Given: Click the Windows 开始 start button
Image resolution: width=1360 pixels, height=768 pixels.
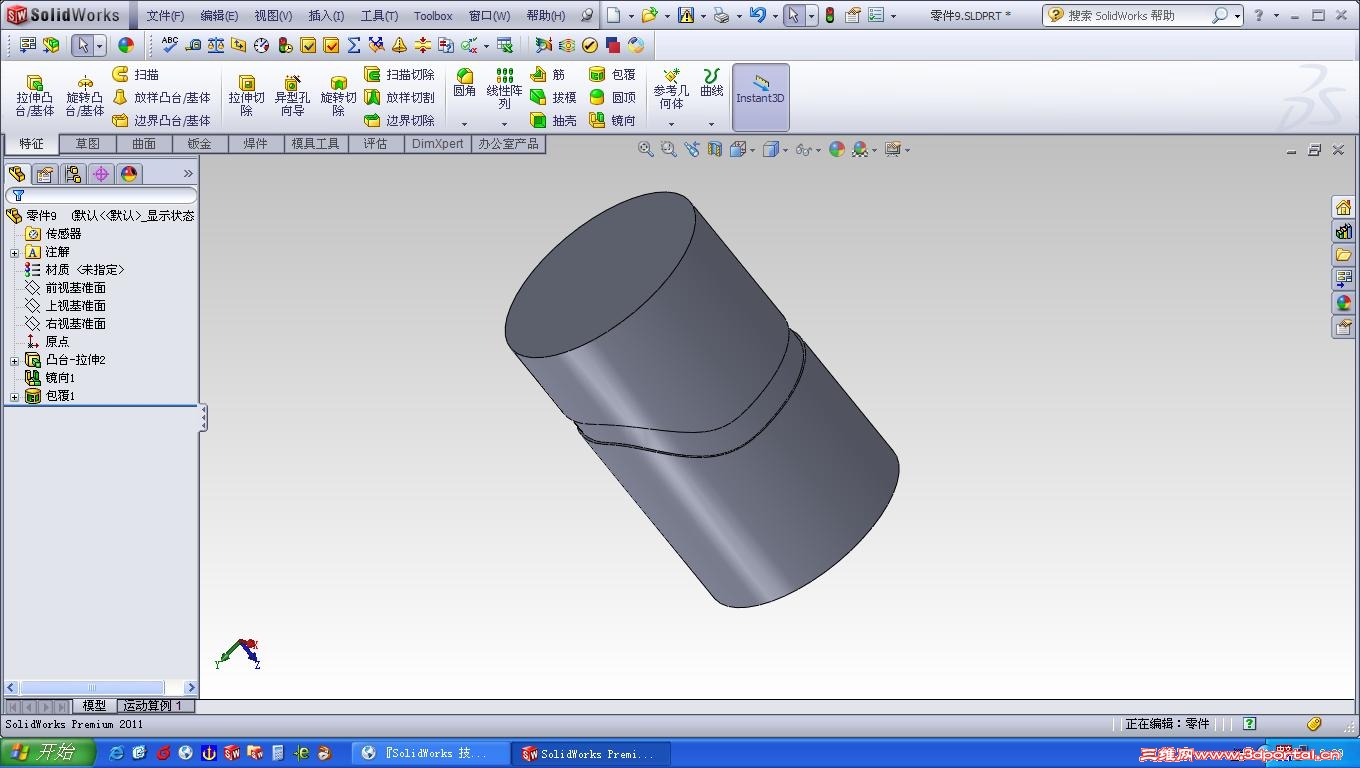Looking at the screenshot, I should click(x=47, y=753).
